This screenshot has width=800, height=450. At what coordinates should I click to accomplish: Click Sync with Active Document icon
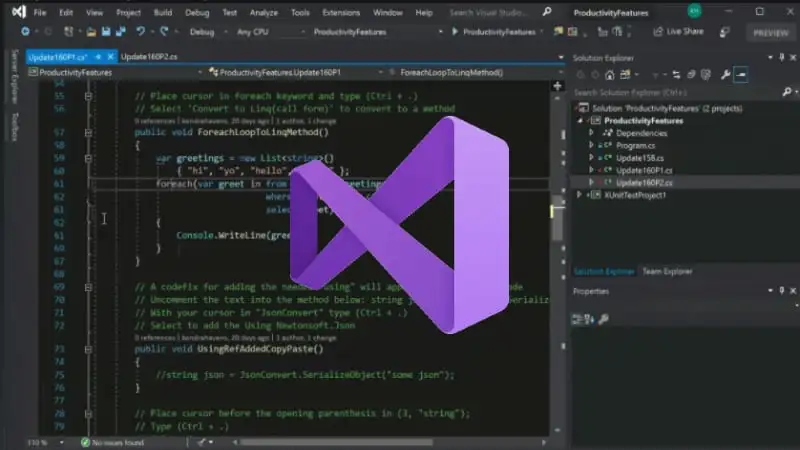[676, 75]
